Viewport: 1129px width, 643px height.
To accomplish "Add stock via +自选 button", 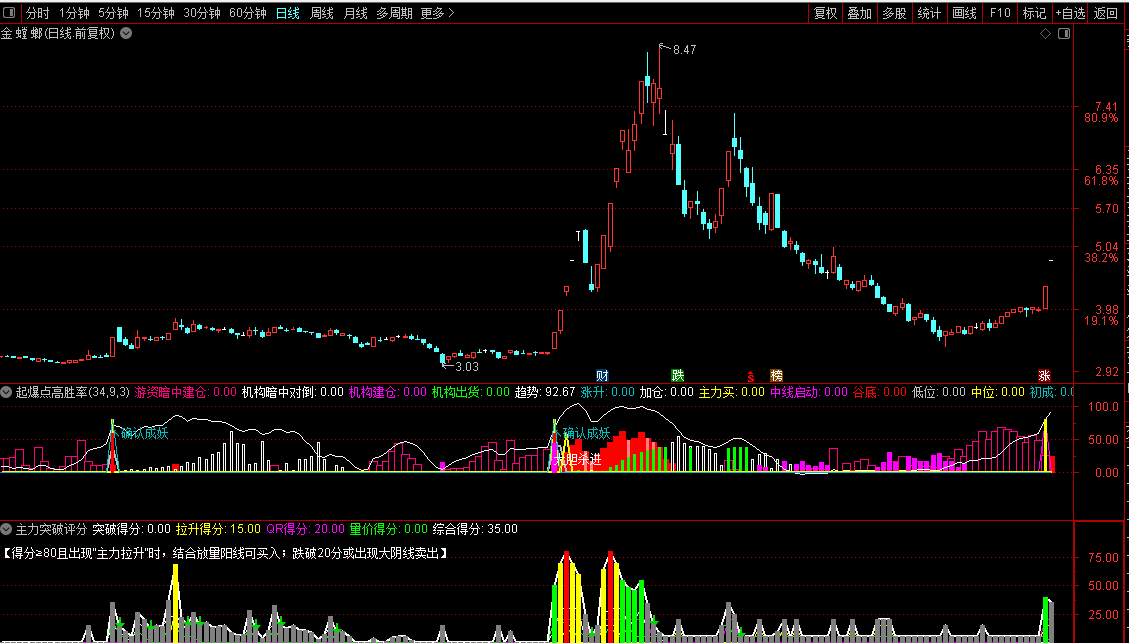I will (x=1071, y=13).
